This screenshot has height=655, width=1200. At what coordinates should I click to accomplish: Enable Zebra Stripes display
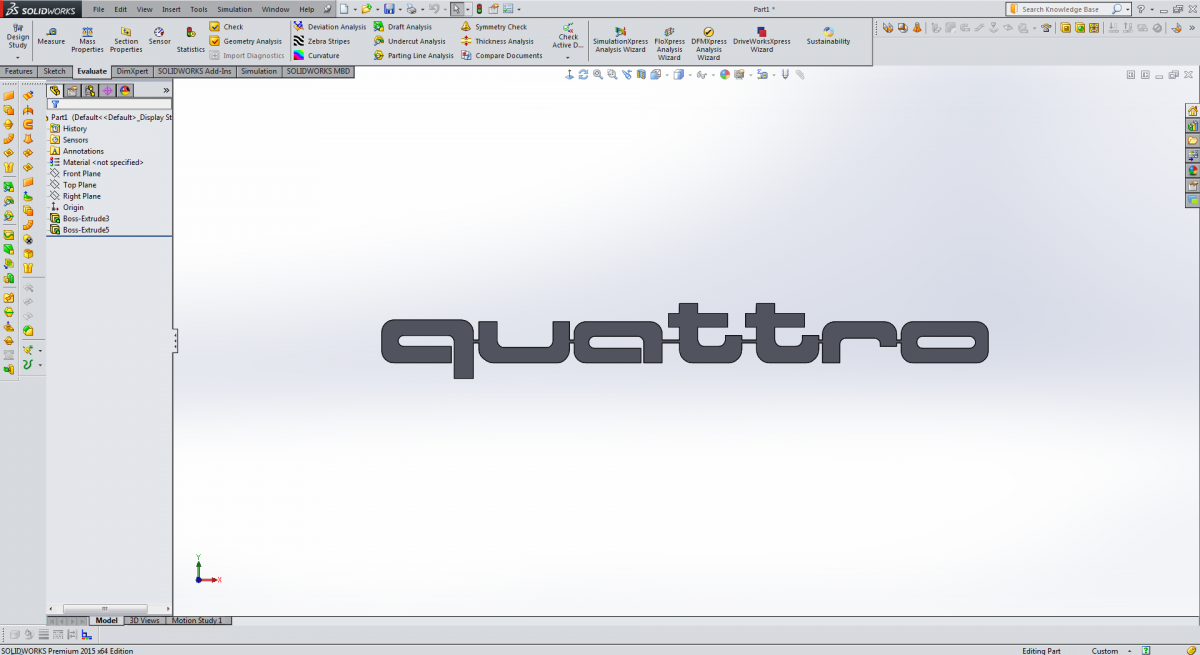[323, 41]
